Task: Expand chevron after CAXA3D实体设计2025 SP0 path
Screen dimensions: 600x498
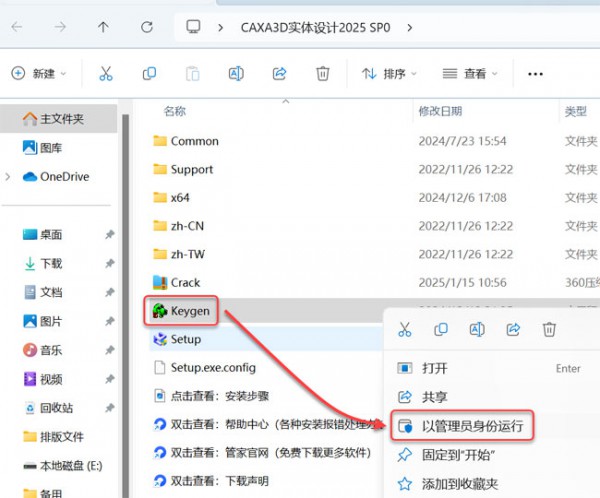Action: (410, 28)
